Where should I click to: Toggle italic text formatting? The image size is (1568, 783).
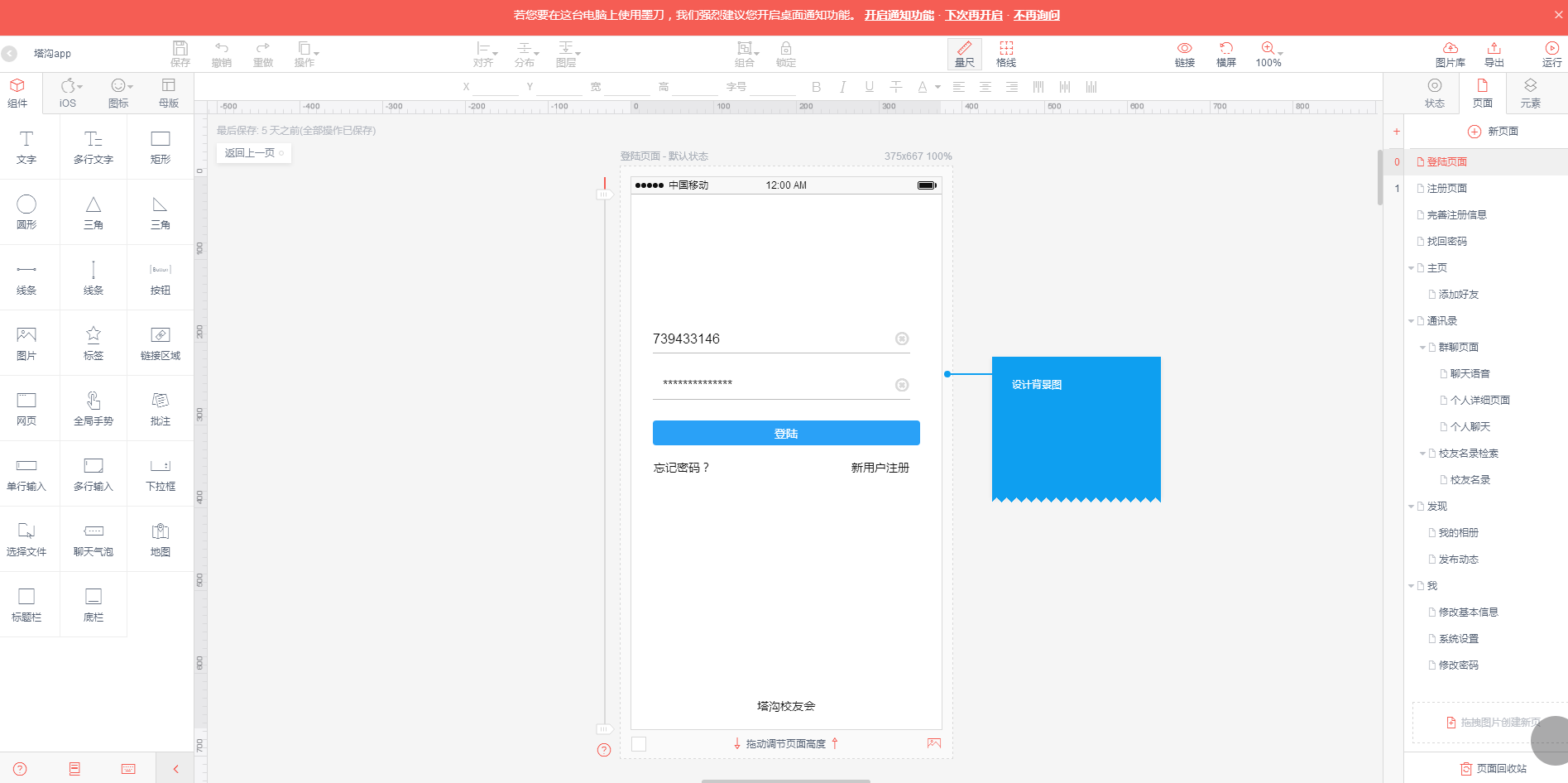click(x=842, y=87)
